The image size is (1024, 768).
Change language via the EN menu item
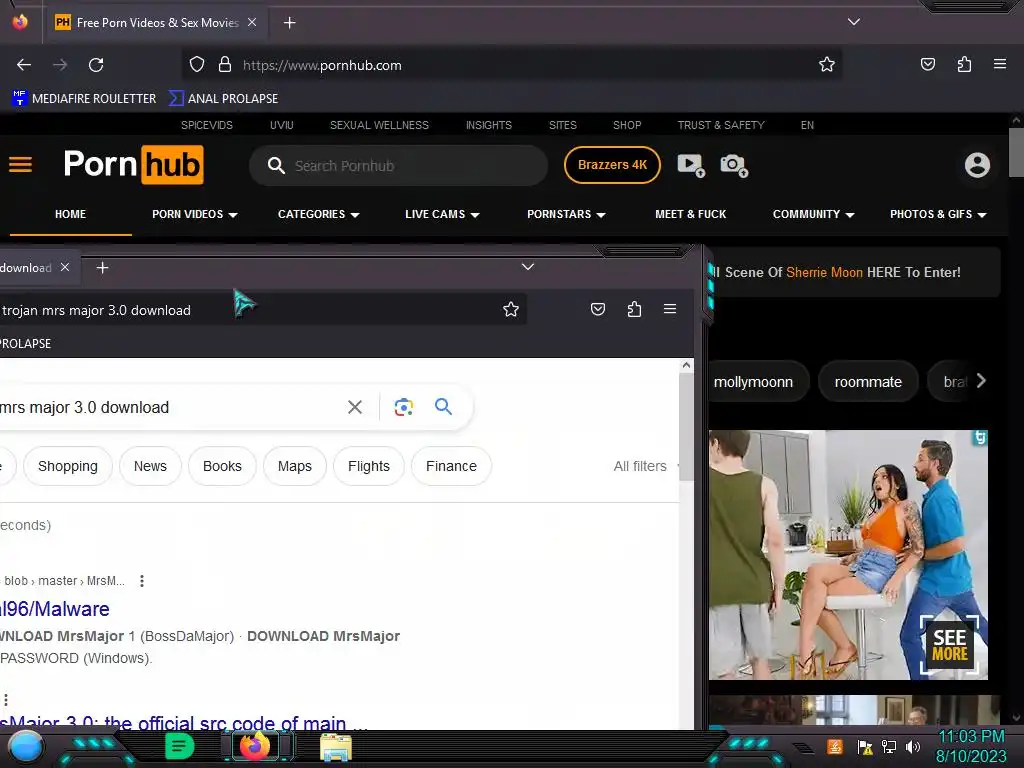(807, 125)
